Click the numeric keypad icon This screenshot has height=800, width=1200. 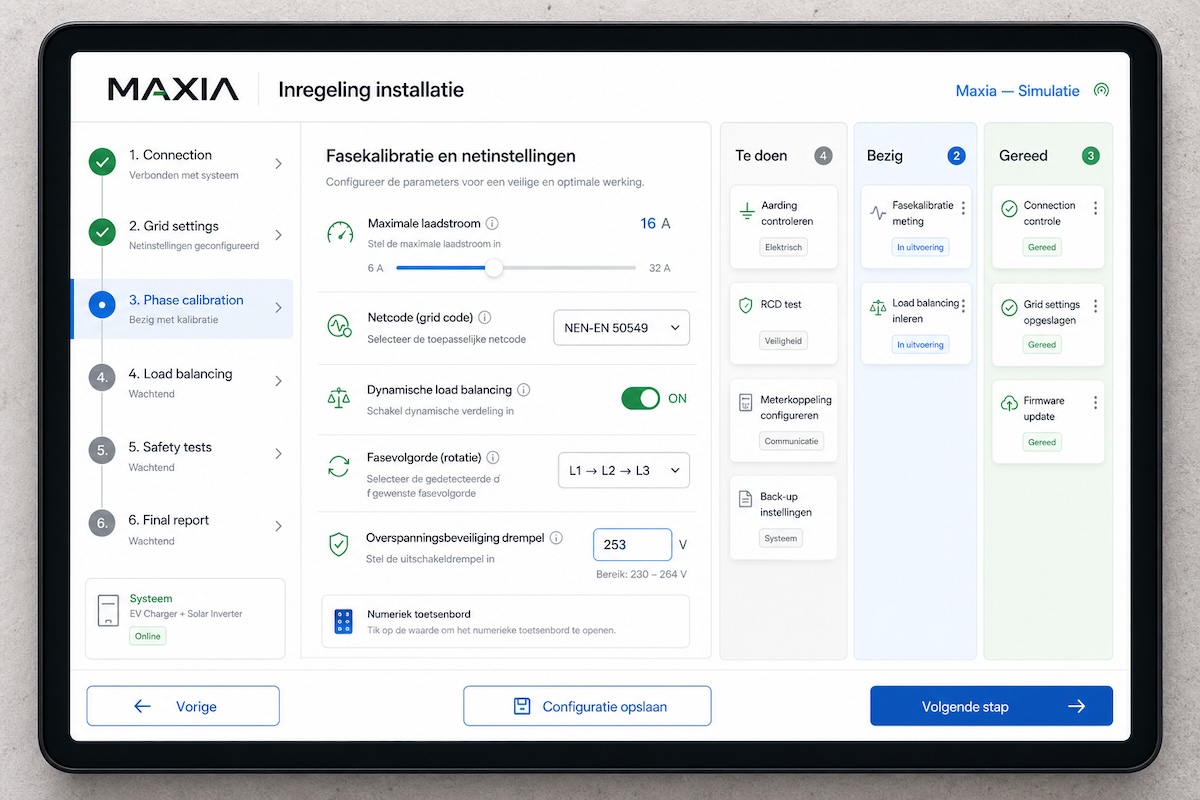tap(344, 622)
